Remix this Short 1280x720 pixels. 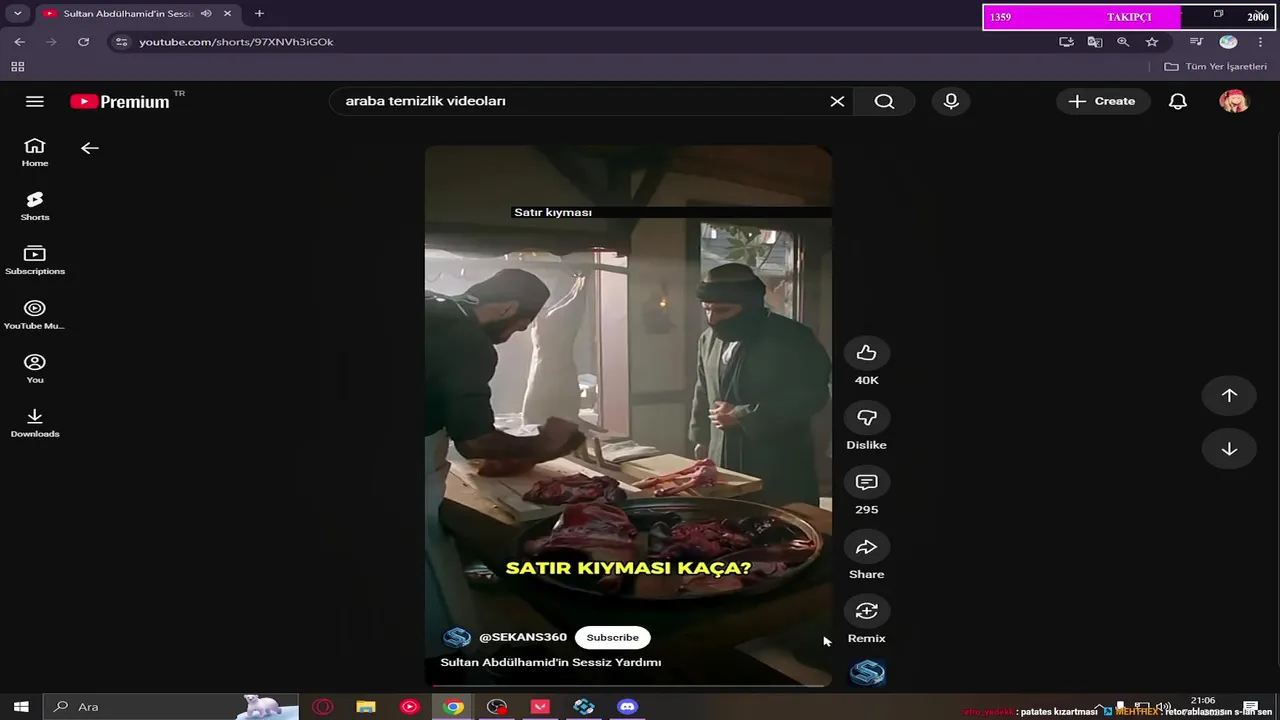[x=866, y=610]
